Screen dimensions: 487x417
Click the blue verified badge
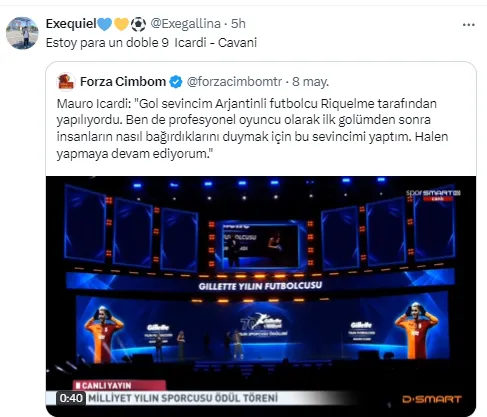click(x=176, y=82)
